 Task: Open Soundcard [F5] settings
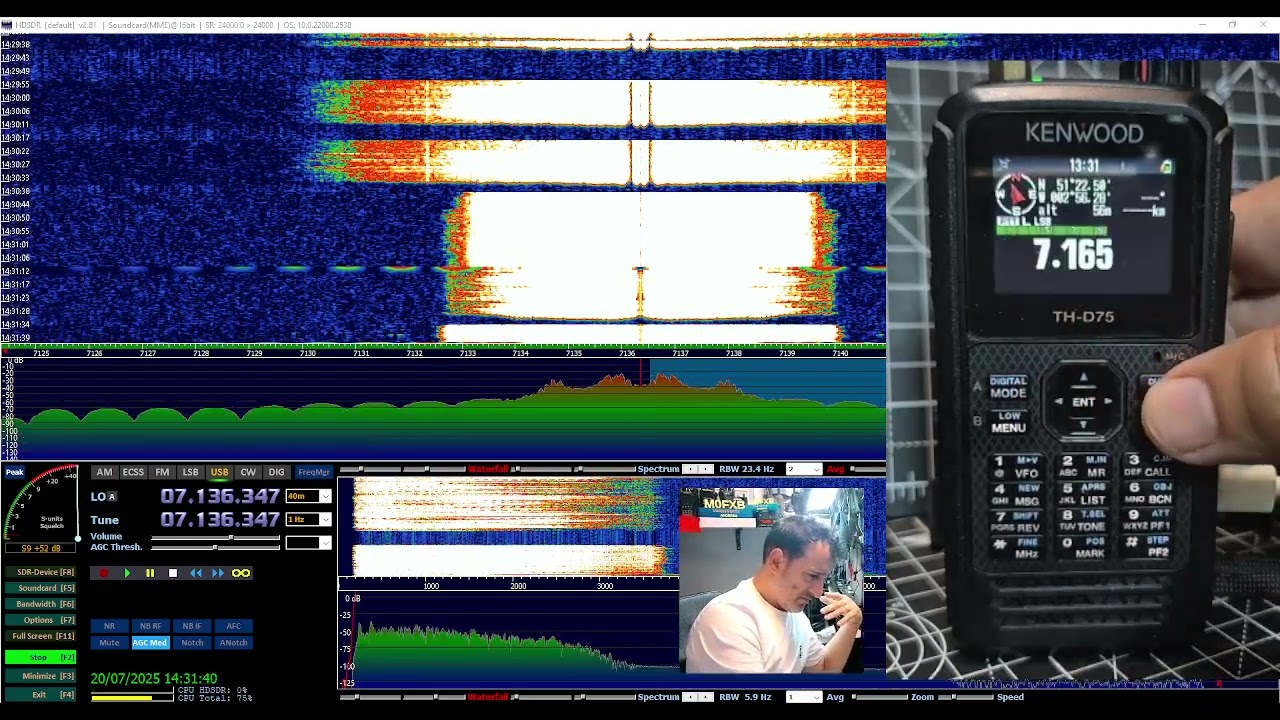click(40, 588)
